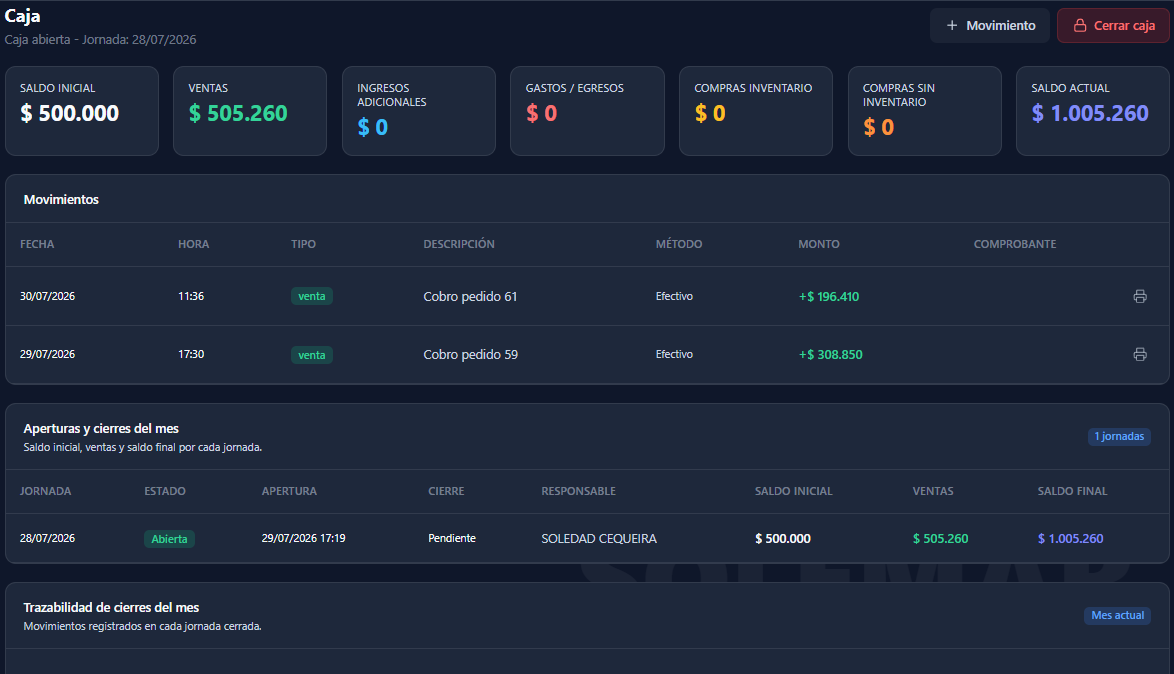Click the Aperturas y cierres del mes heading

(x=101, y=428)
